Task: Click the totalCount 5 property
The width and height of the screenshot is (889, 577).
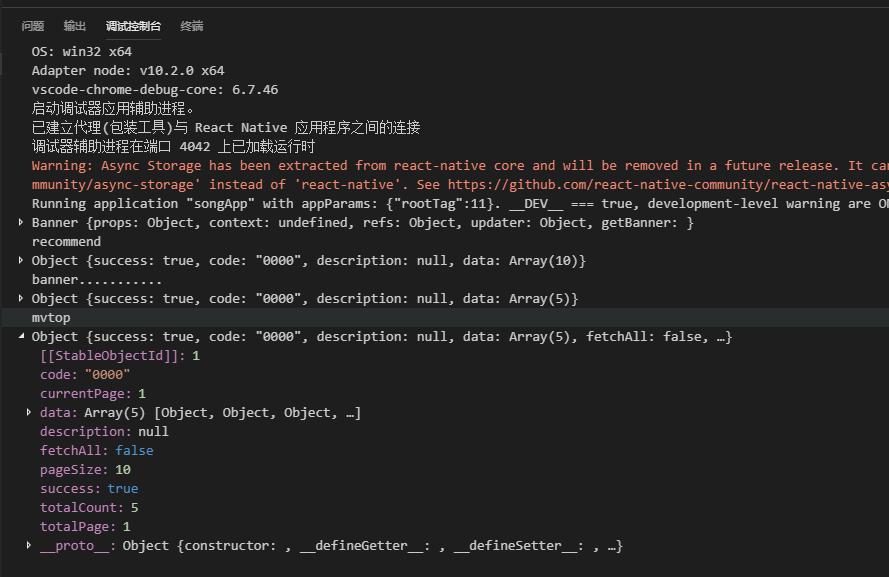Action: click(89, 507)
